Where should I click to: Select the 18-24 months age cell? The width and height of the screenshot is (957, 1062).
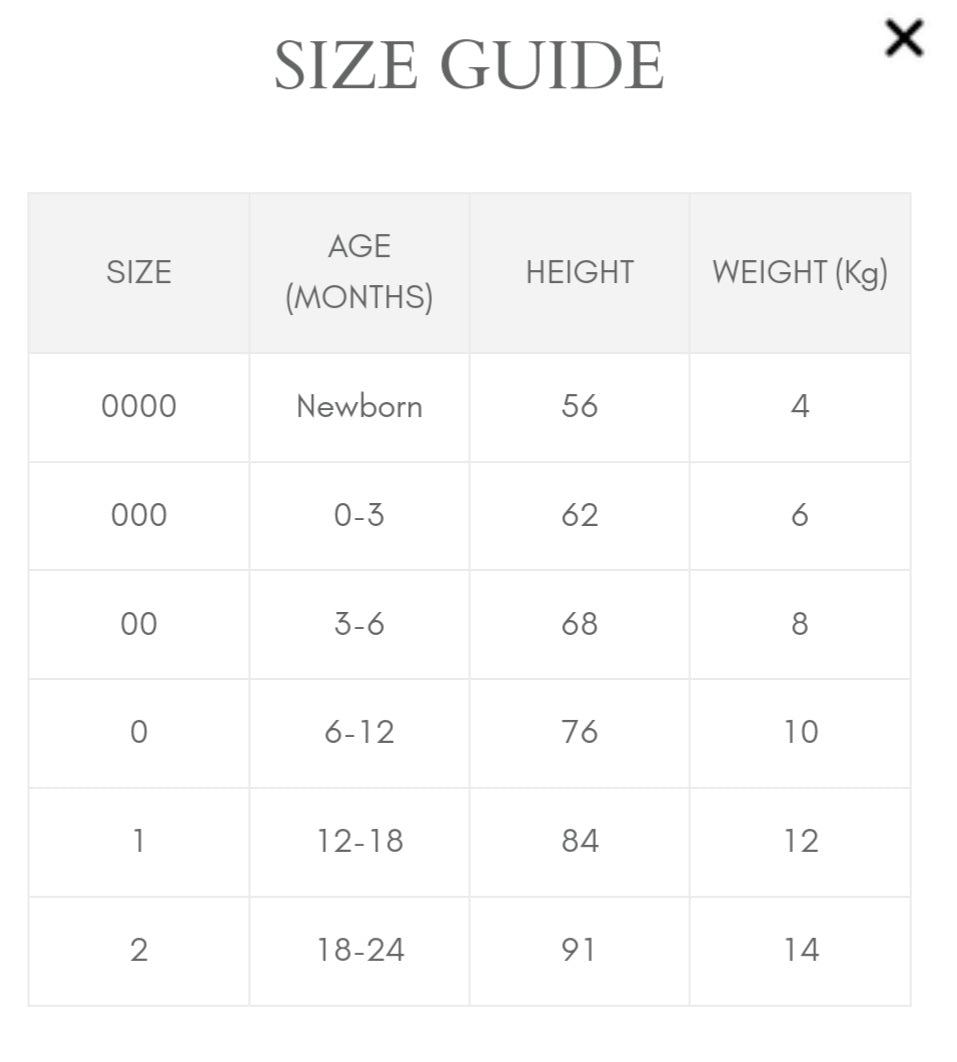(360, 952)
